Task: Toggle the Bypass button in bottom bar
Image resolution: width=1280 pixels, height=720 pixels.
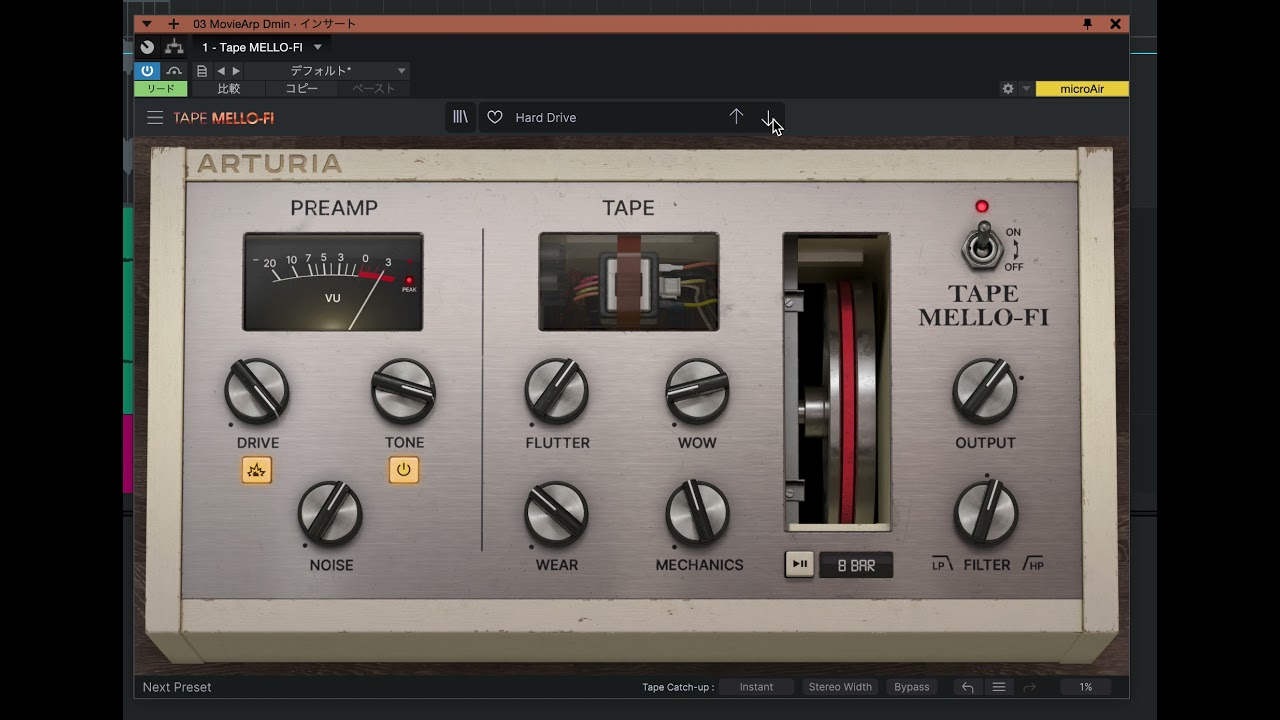Action: click(x=912, y=687)
